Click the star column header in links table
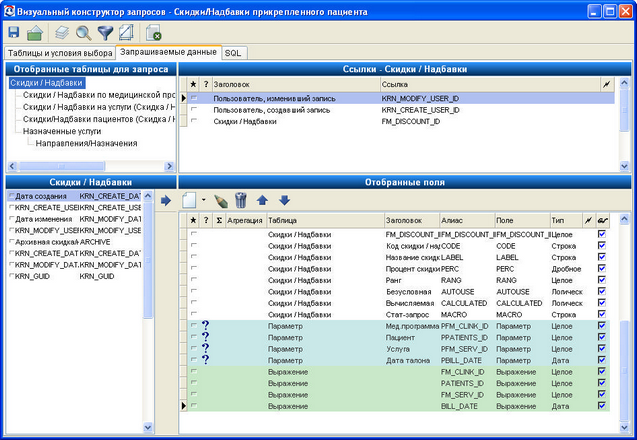The height and width of the screenshot is (440, 637). [x=193, y=85]
